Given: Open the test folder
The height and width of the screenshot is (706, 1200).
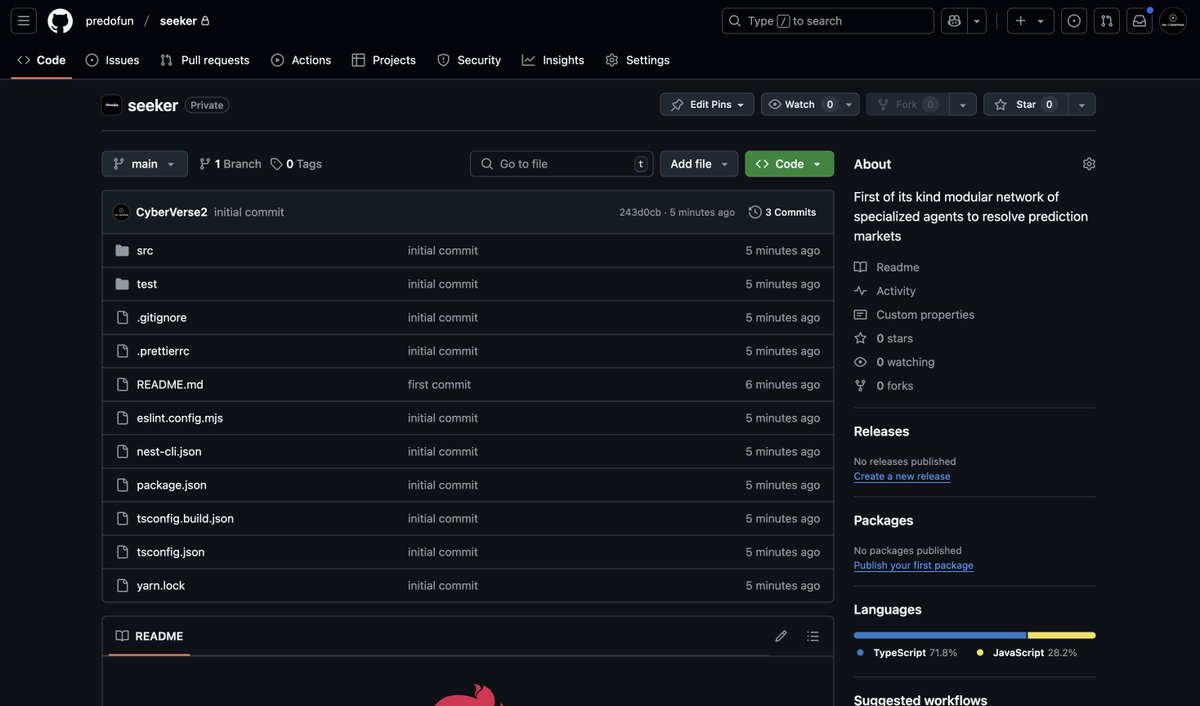Looking at the screenshot, I should click(147, 284).
